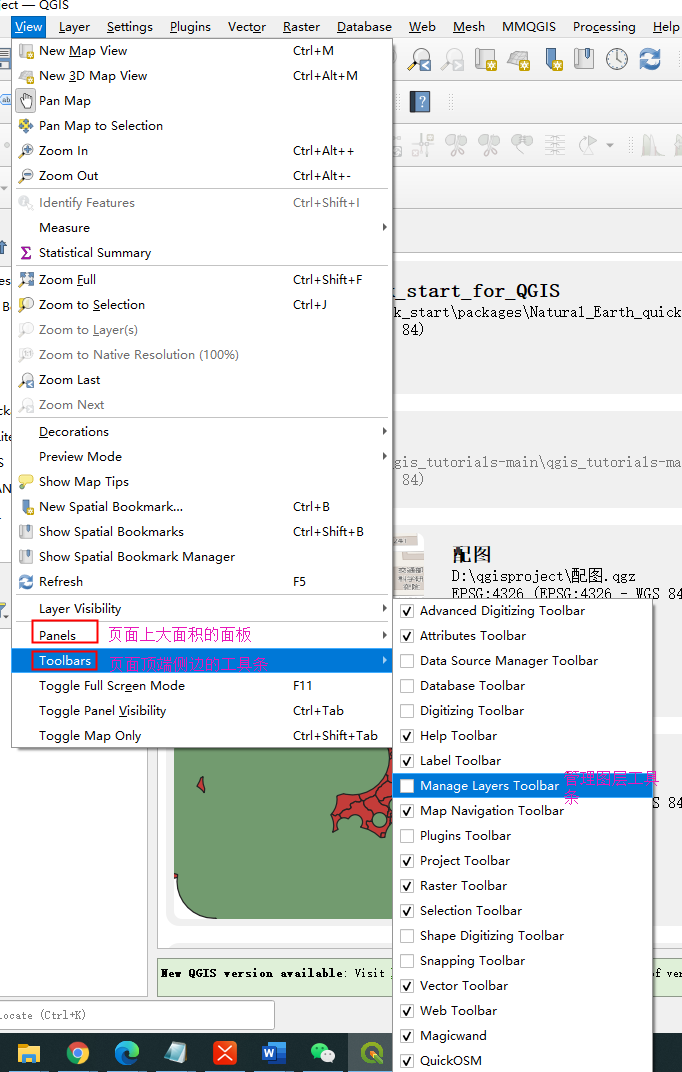Click the New 3D Map View icon
682x1072 pixels.
[26, 76]
